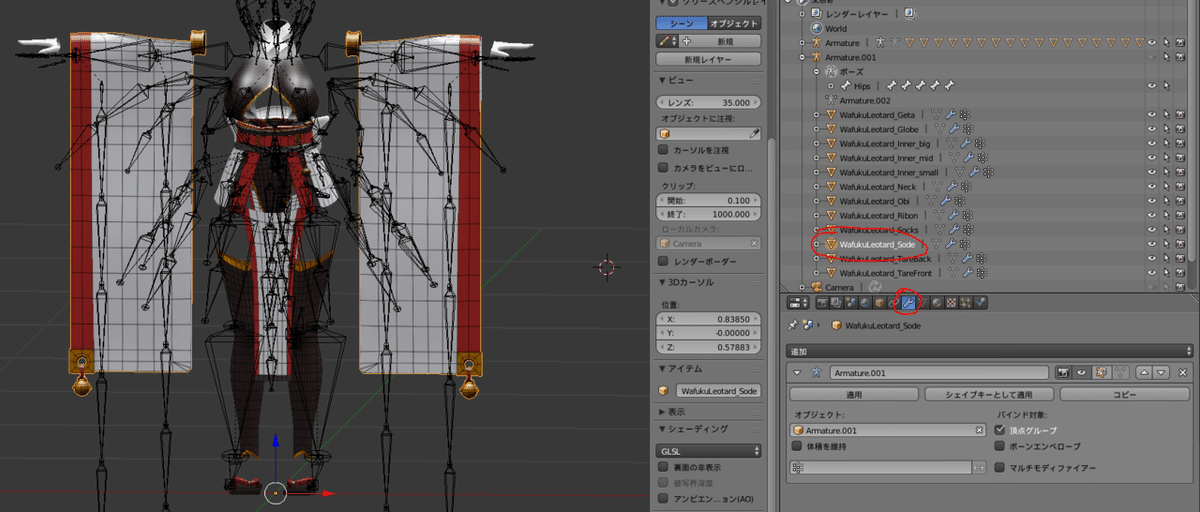Switch to the シーン grease pencil tab
Screen dimensions: 1200x512
(680, 23)
